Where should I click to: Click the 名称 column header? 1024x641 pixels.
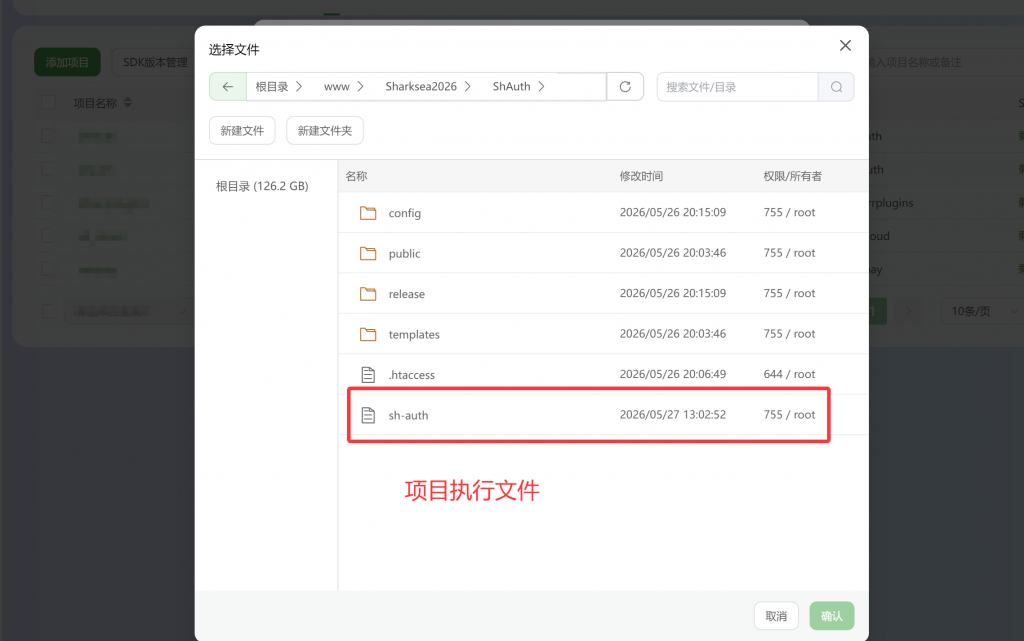[356, 176]
